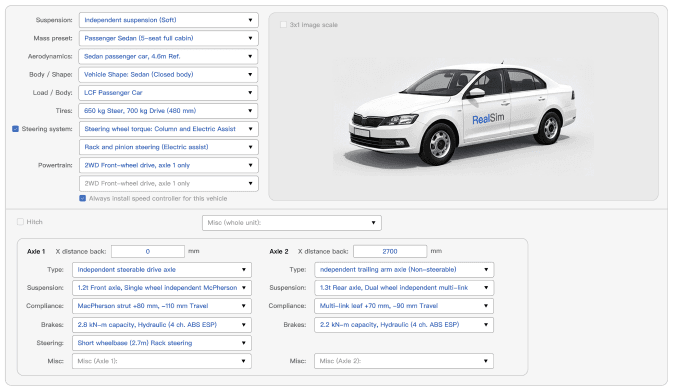The height and width of the screenshot is (391, 673).
Task: Click the RealSim sedan vehicle image
Action: (463, 114)
